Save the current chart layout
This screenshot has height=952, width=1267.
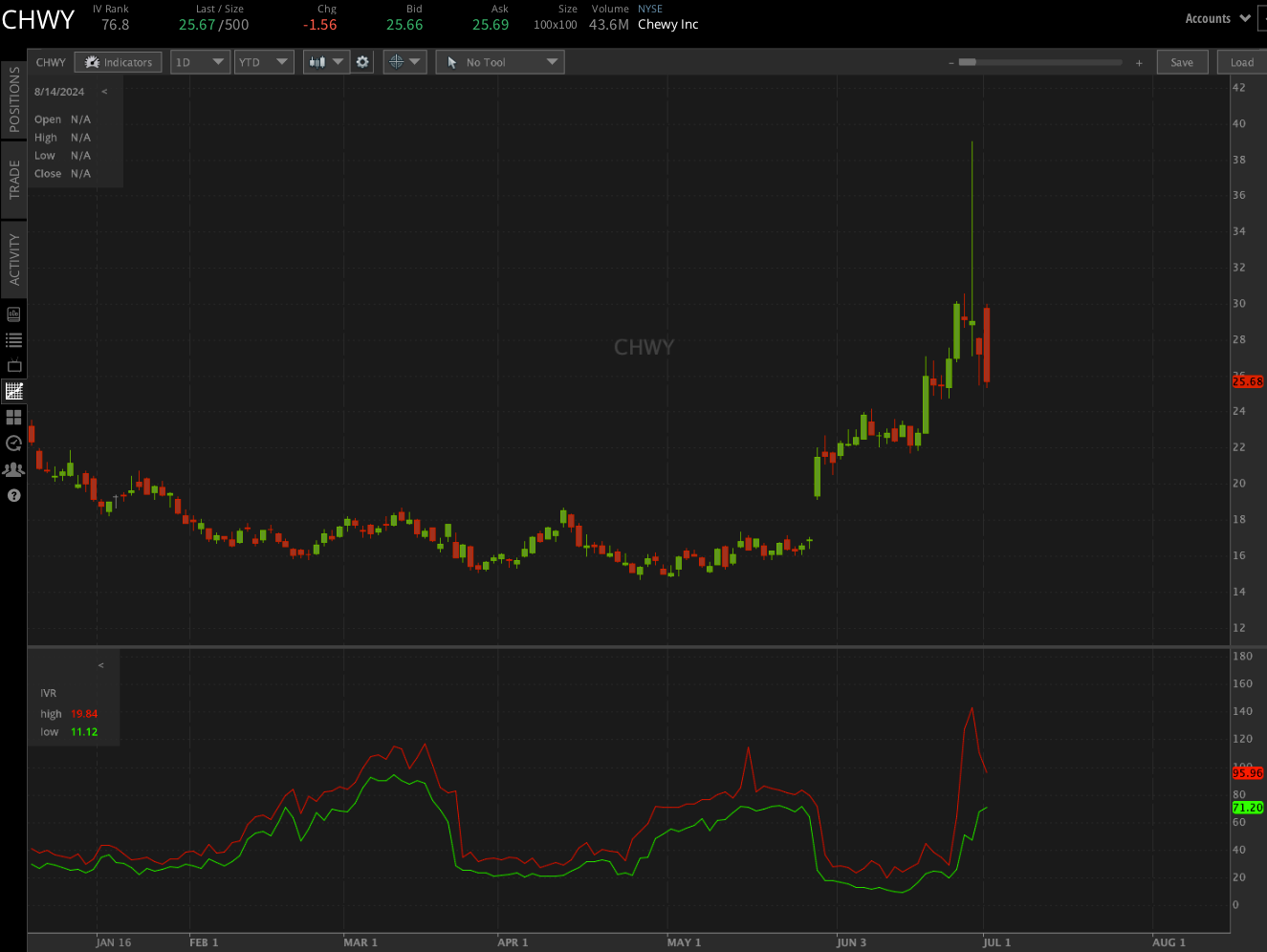click(x=1182, y=61)
